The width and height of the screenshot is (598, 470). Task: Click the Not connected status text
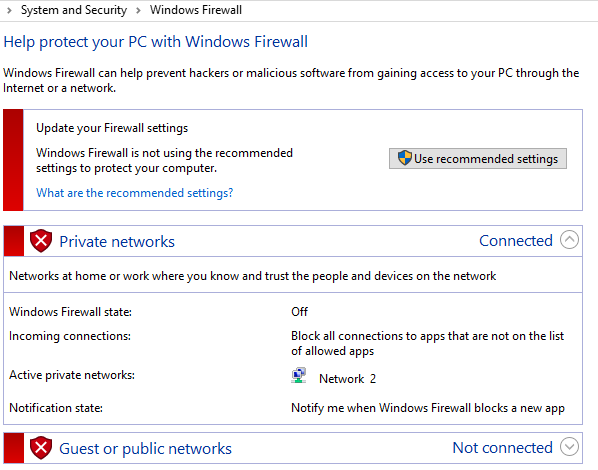click(x=502, y=447)
